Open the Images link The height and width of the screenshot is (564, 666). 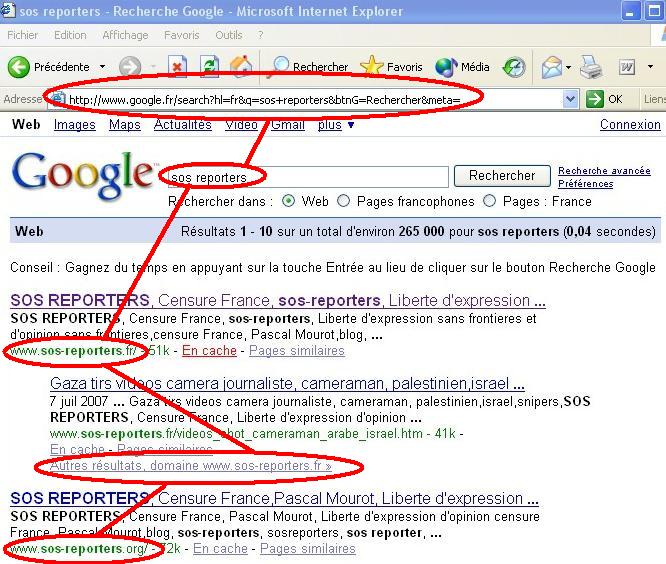[x=74, y=124]
